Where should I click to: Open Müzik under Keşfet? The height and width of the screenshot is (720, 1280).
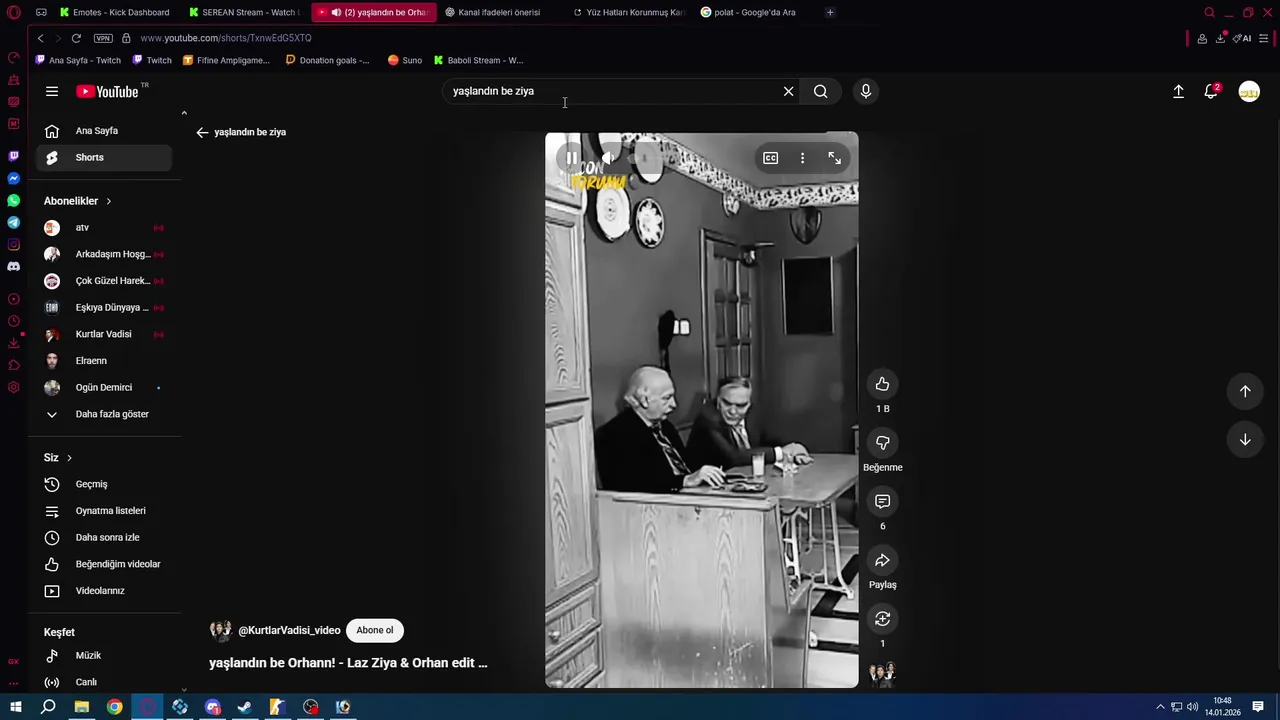[104, 656]
